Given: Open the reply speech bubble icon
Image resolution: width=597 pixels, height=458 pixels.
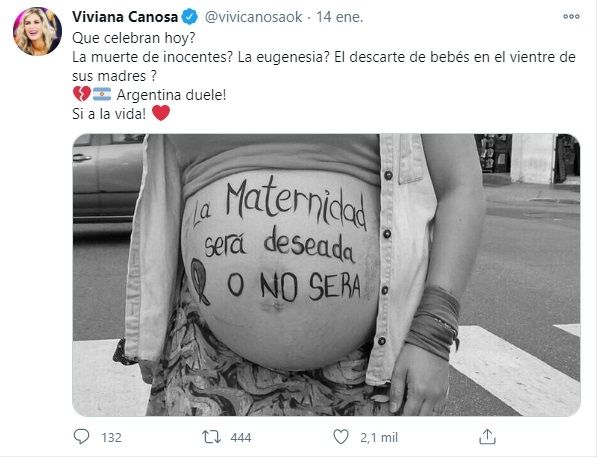Looking at the screenshot, I should (x=81, y=437).
